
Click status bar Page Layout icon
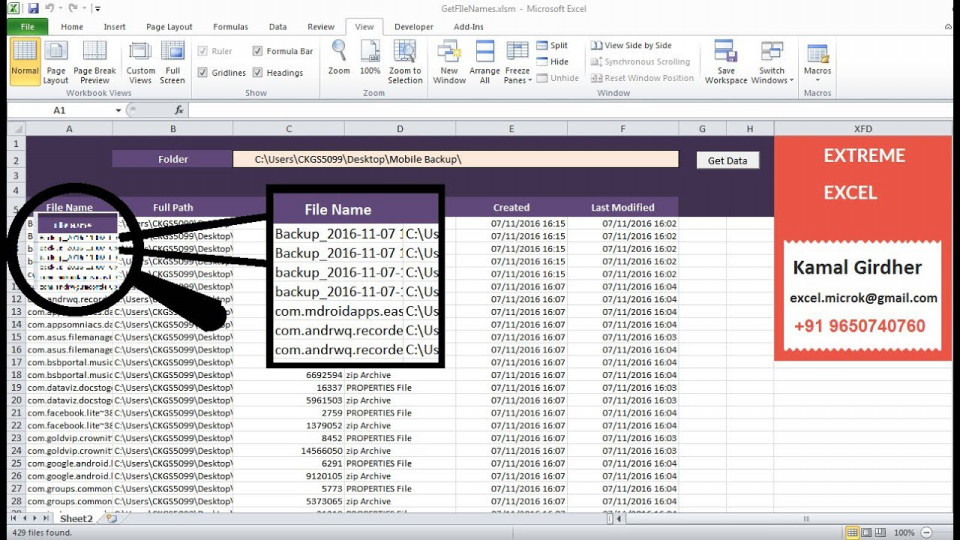[866, 533]
